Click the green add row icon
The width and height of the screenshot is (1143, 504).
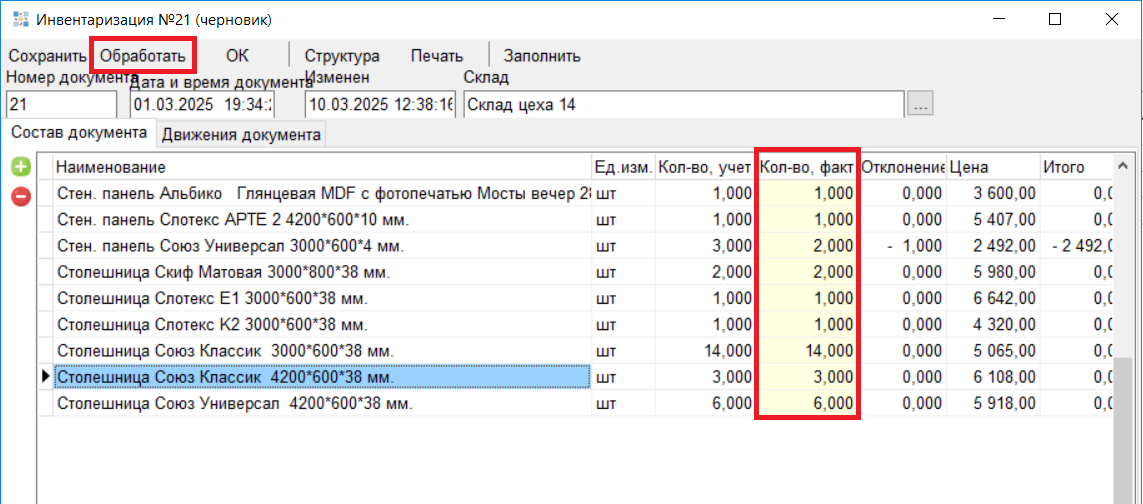pyautogui.click(x=21, y=167)
